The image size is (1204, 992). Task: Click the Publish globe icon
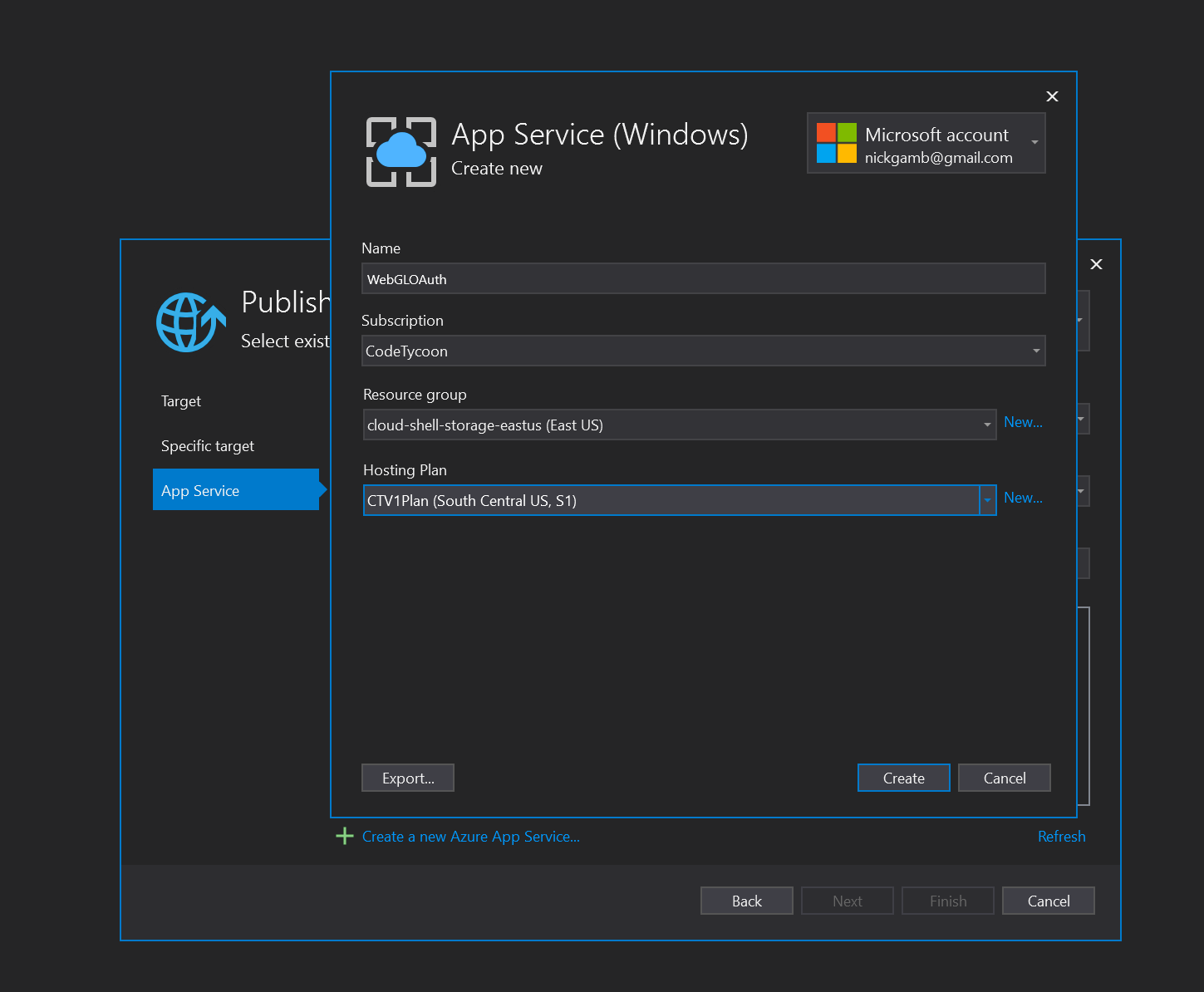(x=190, y=322)
